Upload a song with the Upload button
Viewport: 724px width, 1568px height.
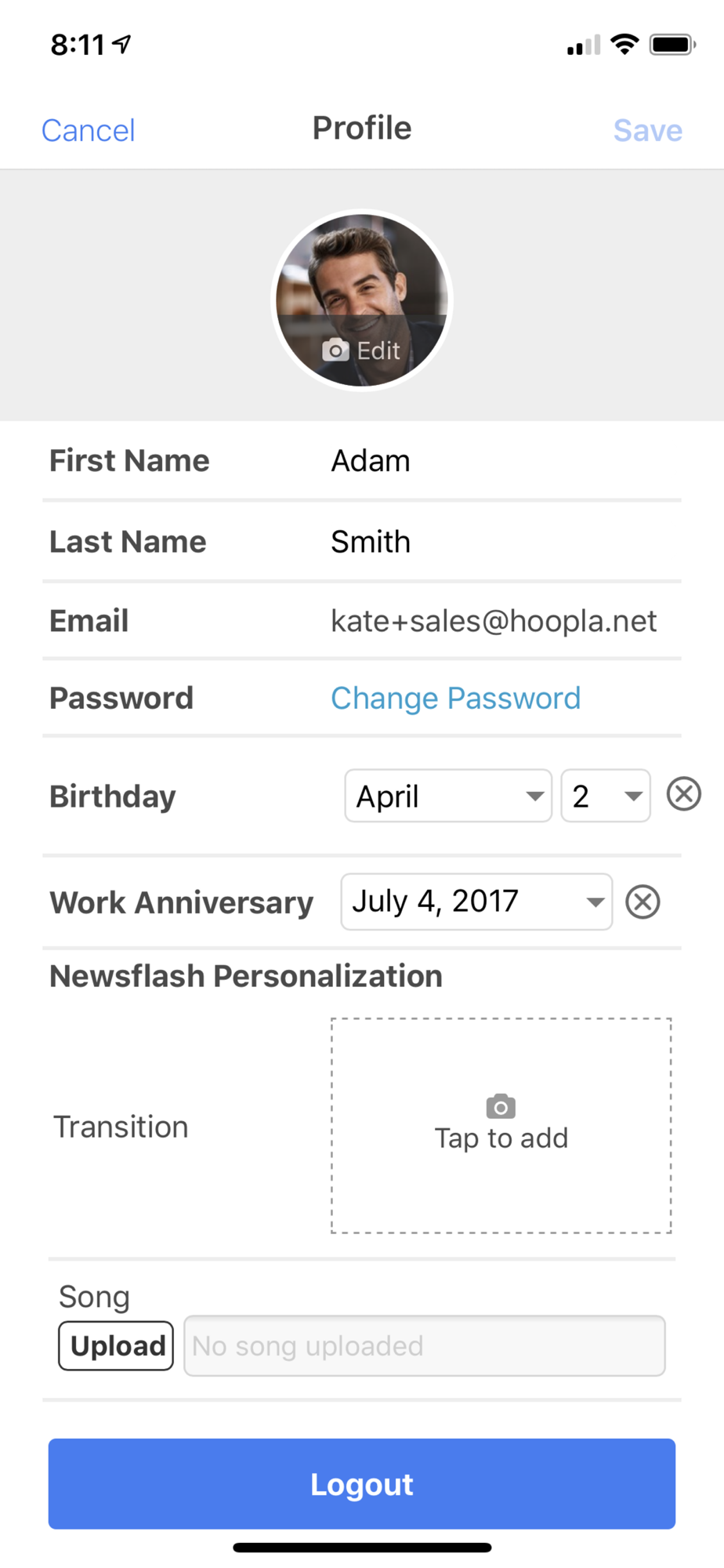click(116, 1346)
